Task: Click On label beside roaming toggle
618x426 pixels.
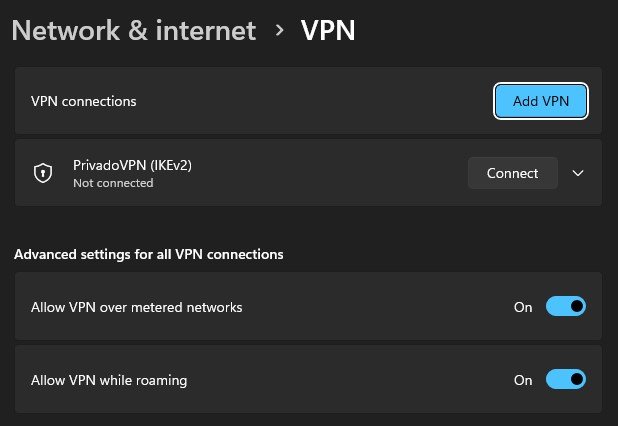Action: [523, 380]
